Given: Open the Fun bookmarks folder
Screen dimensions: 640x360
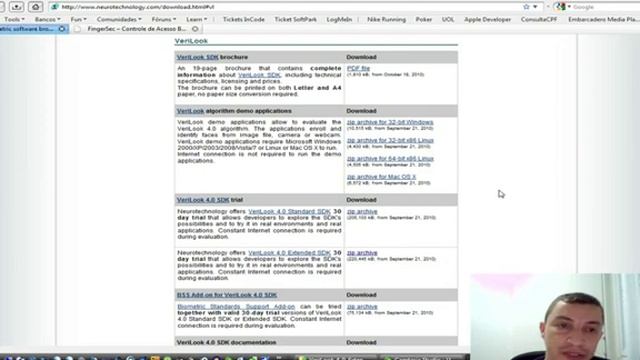Looking at the screenshot, I should coord(78,19).
